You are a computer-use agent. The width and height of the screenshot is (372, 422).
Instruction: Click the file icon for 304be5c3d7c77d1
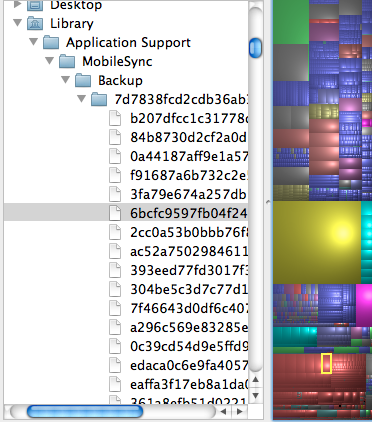(115, 289)
